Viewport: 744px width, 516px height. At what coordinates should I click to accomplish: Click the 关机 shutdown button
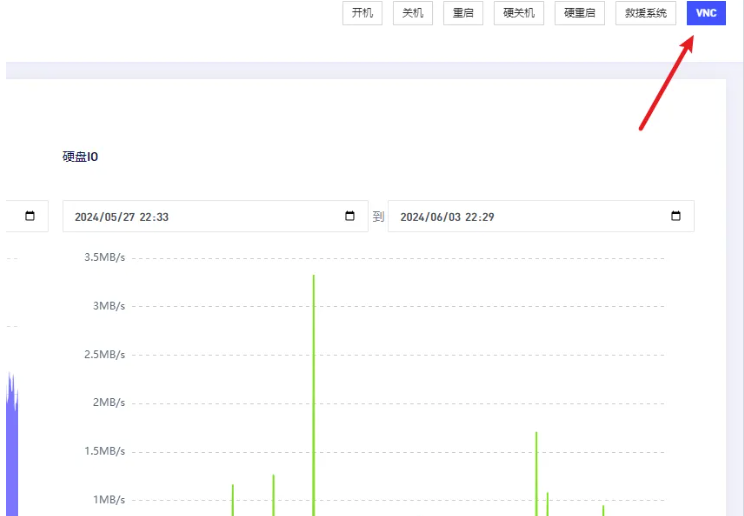[x=412, y=13]
